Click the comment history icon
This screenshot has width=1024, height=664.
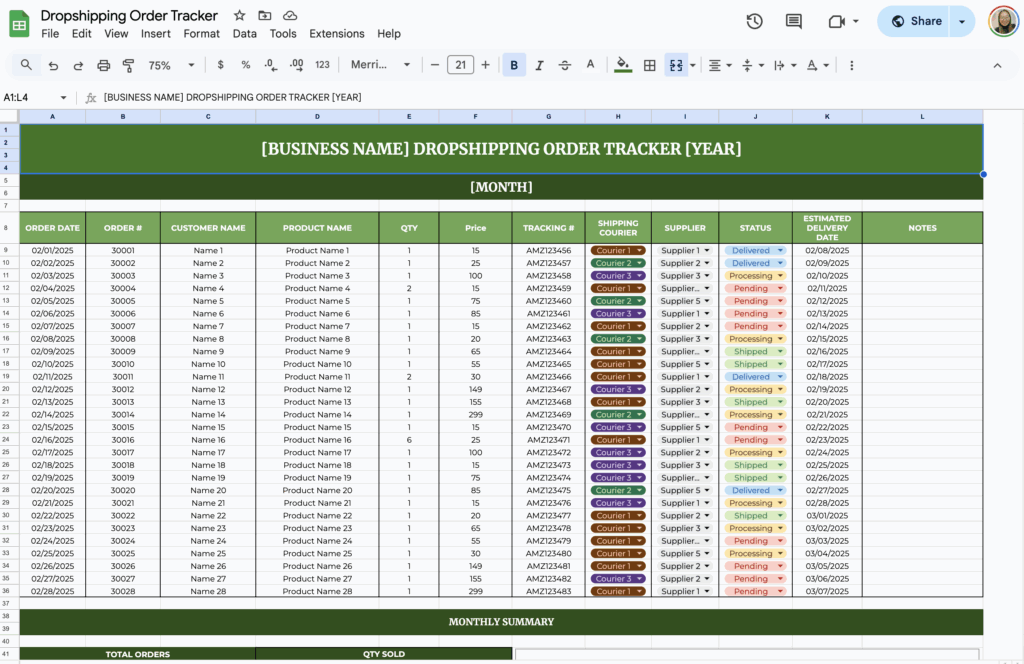tap(795, 20)
